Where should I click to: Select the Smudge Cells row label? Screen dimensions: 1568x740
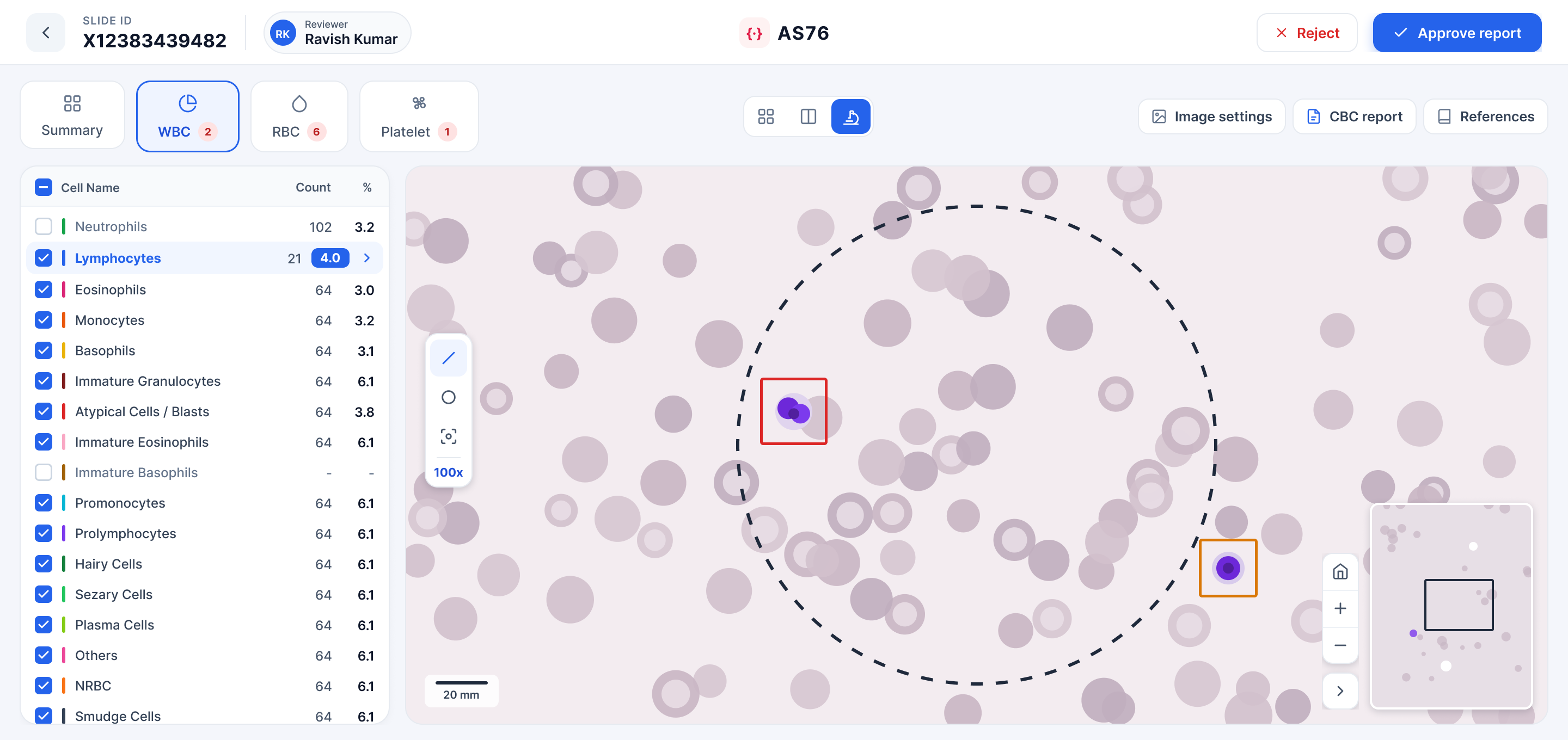(x=118, y=716)
